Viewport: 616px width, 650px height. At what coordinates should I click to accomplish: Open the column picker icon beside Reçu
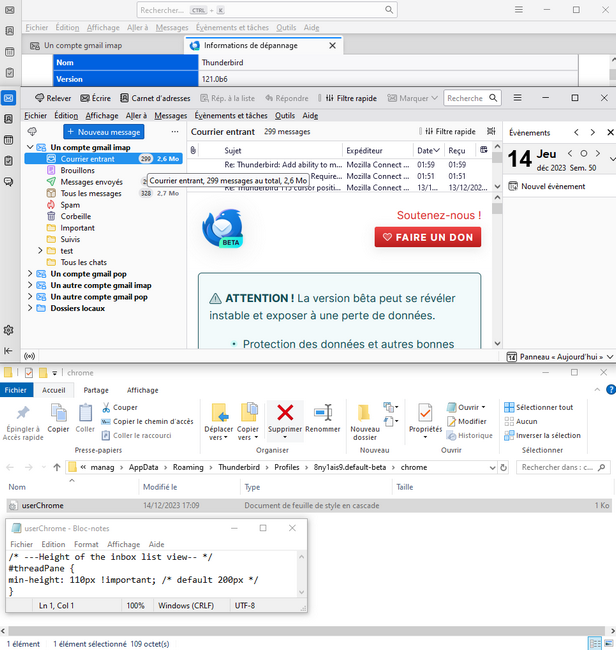click(x=484, y=150)
